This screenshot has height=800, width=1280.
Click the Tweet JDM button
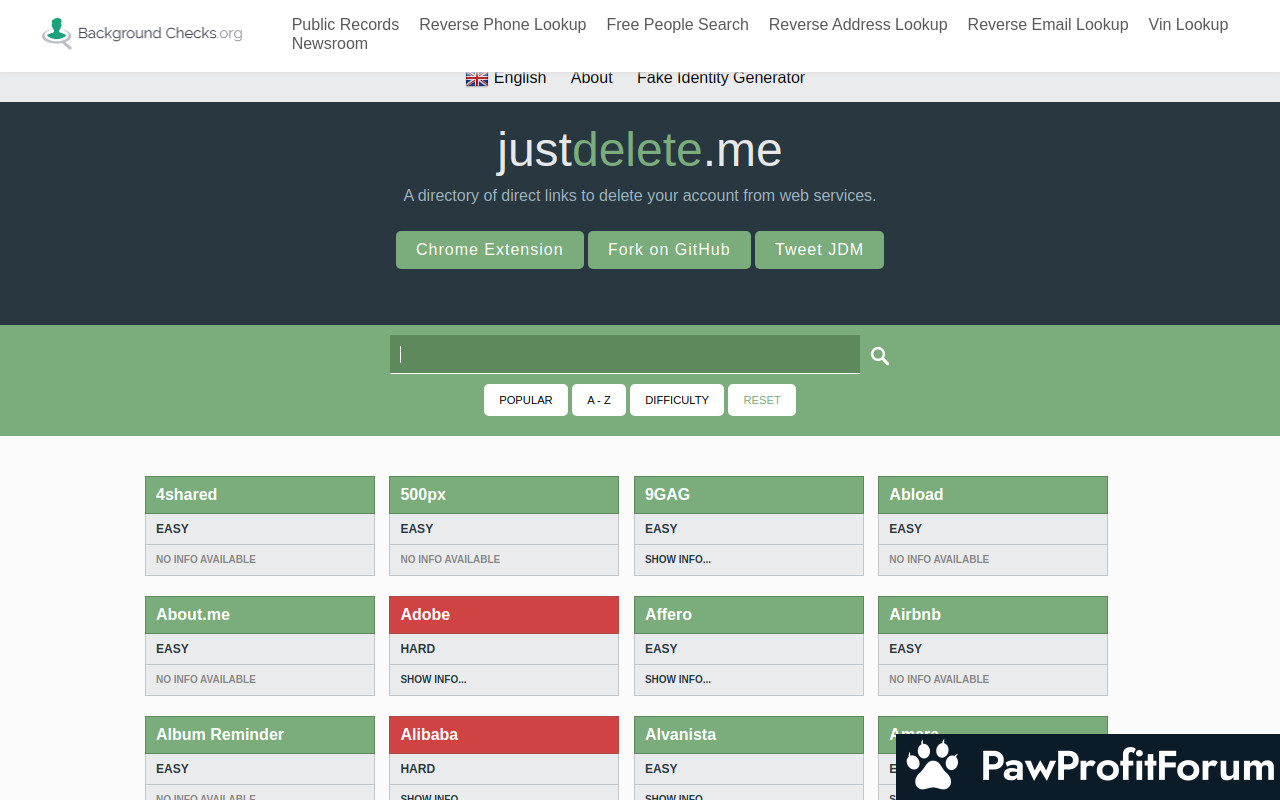pyautogui.click(x=819, y=250)
